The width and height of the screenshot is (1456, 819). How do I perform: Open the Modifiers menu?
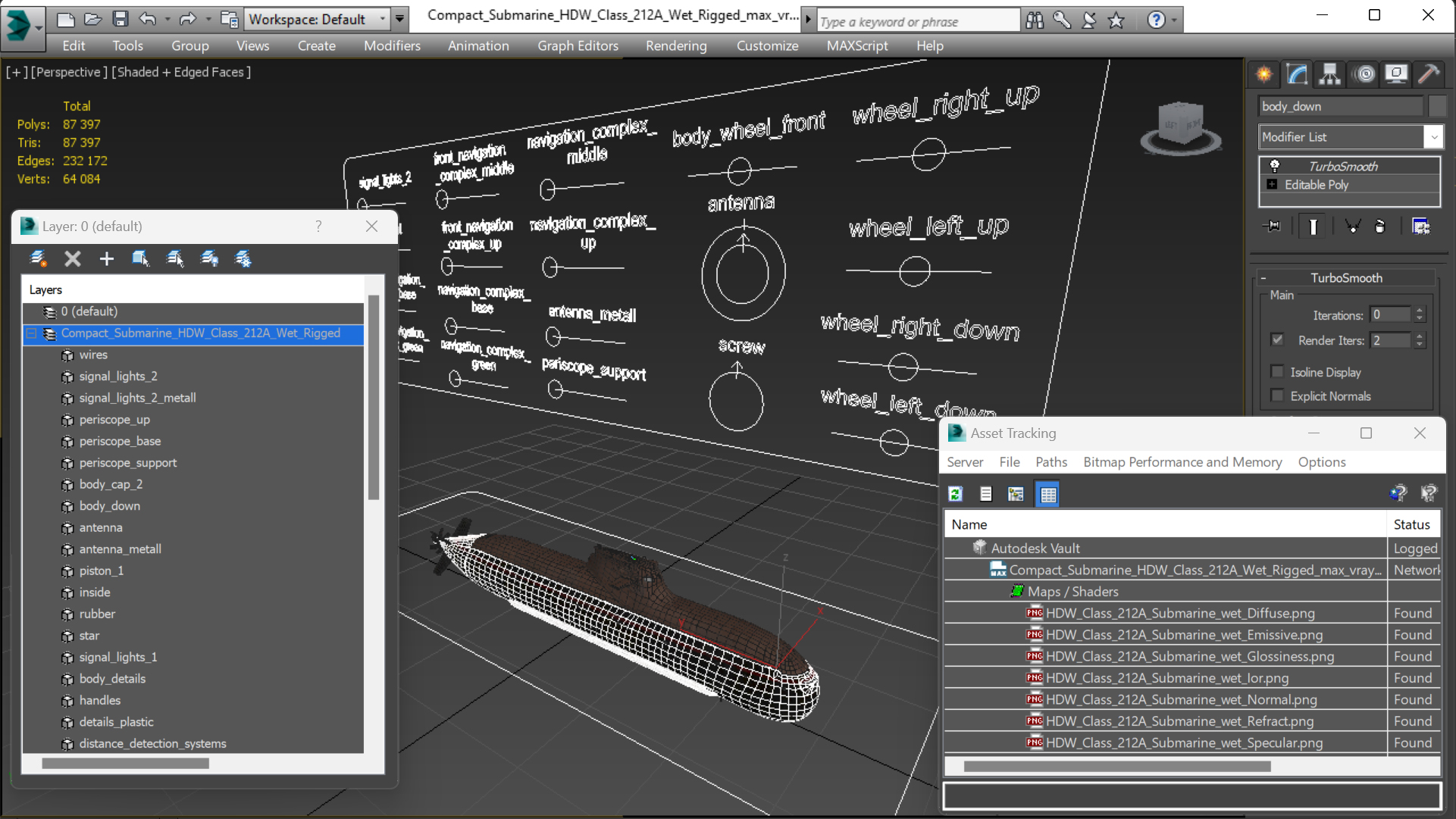(x=392, y=45)
